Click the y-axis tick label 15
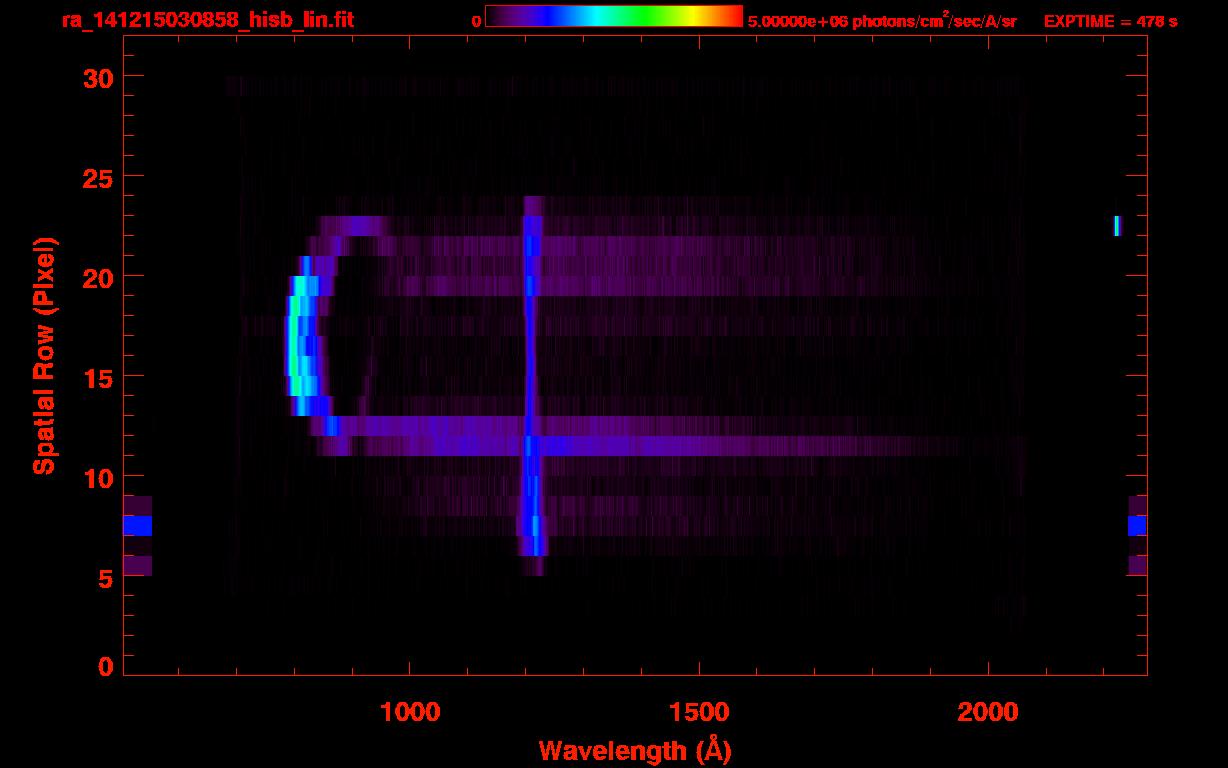This screenshot has height=768, width=1228. (97, 377)
